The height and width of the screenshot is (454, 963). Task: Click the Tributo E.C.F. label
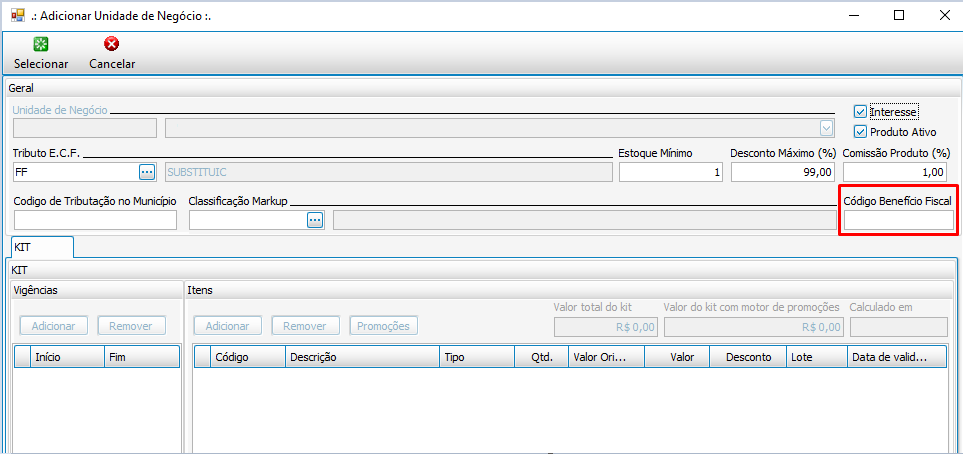pos(47,153)
